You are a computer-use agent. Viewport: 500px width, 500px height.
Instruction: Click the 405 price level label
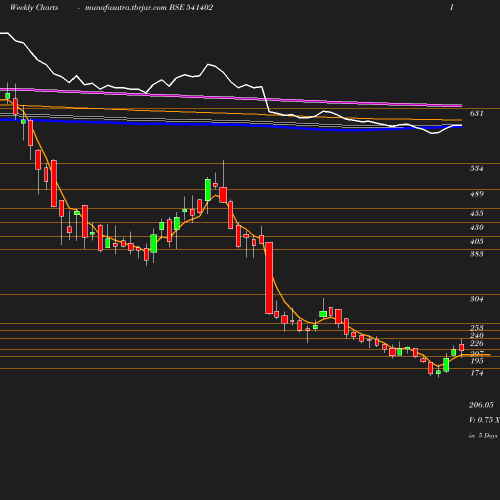(477, 241)
